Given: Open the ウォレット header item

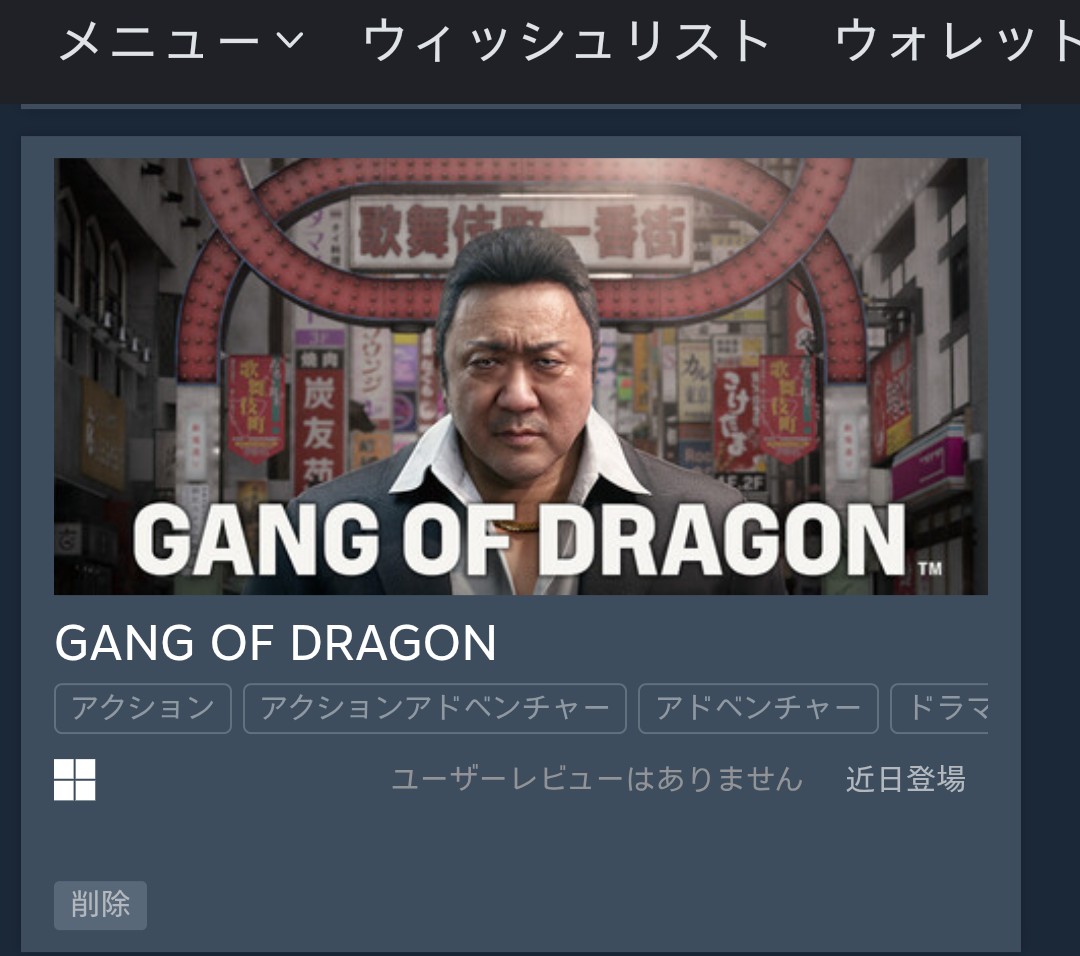Looking at the screenshot, I should pos(957,41).
